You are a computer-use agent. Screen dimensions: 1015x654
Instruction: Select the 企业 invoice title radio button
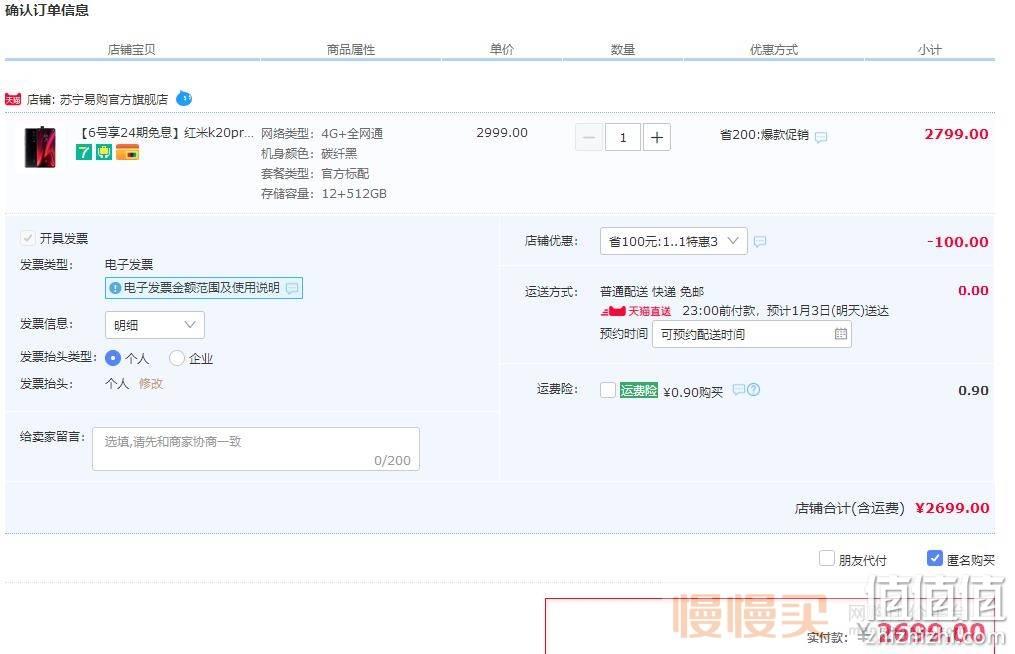pyautogui.click(x=177, y=357)
